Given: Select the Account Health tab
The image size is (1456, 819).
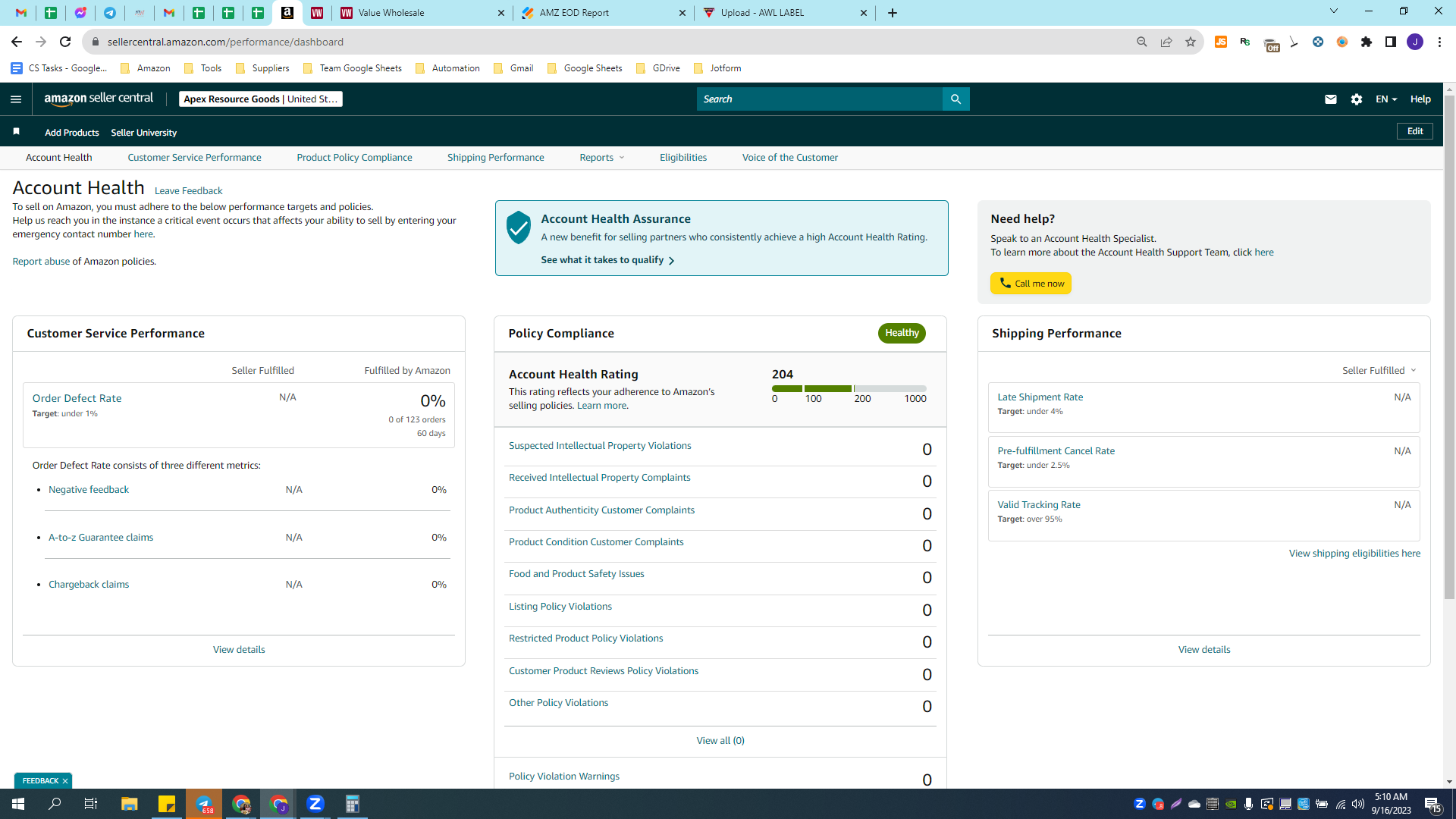Looking at the screenshot, I should (58, 157).
